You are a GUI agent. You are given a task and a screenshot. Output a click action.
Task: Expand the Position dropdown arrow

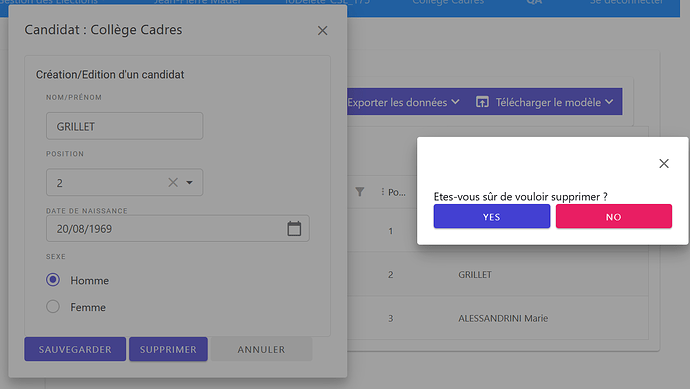coord(189,182)
